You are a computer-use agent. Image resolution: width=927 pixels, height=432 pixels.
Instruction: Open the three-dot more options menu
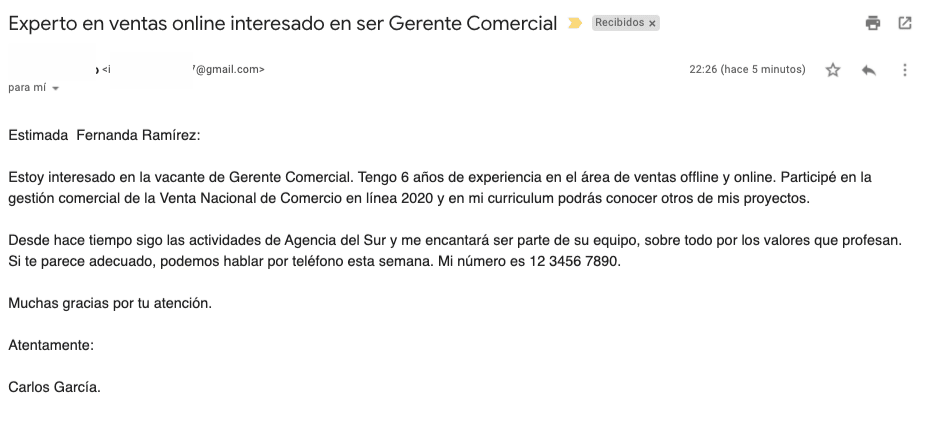click(x=905, y=70)
